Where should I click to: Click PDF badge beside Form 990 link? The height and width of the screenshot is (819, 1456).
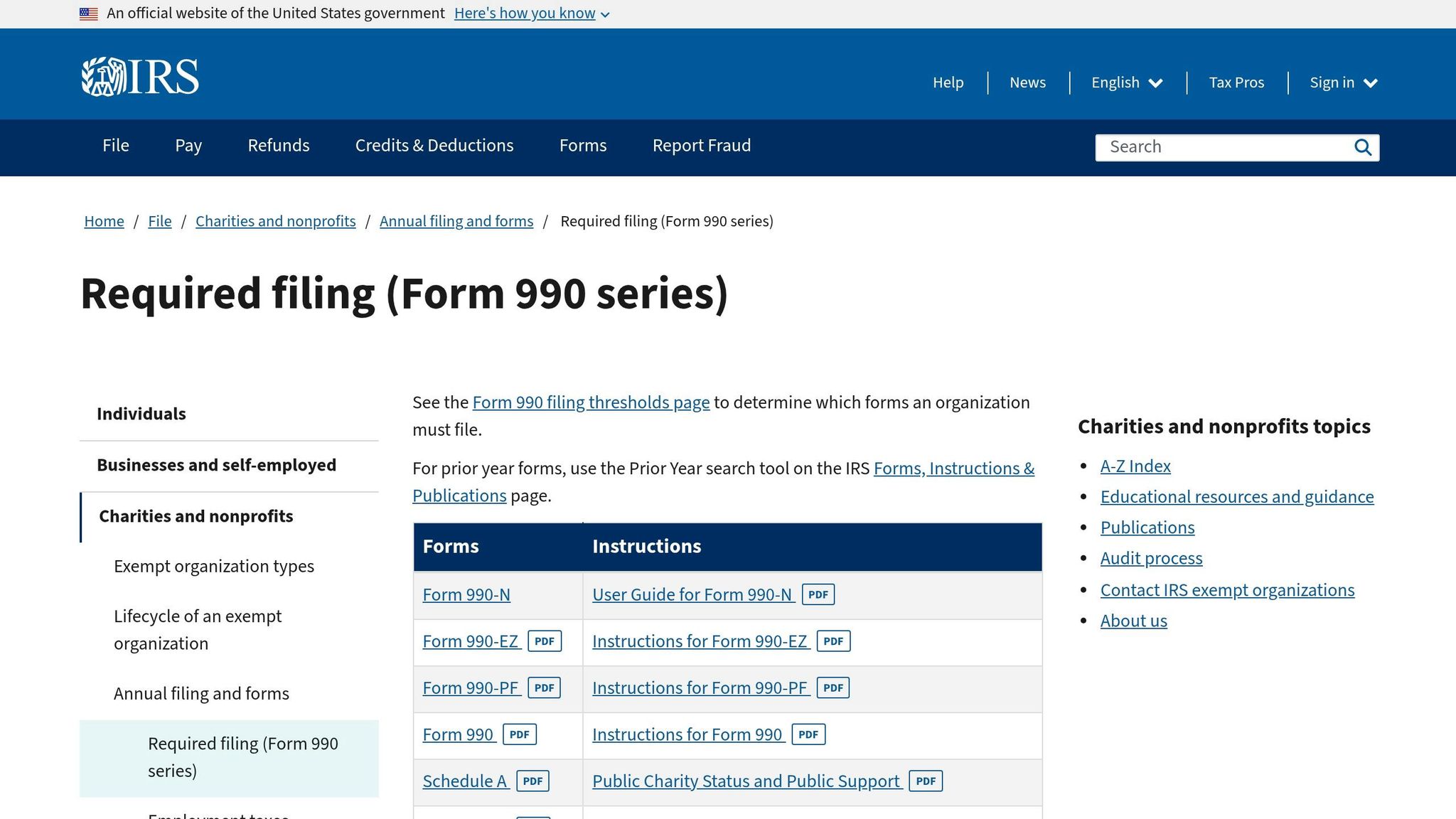click(x=520, y=734)
